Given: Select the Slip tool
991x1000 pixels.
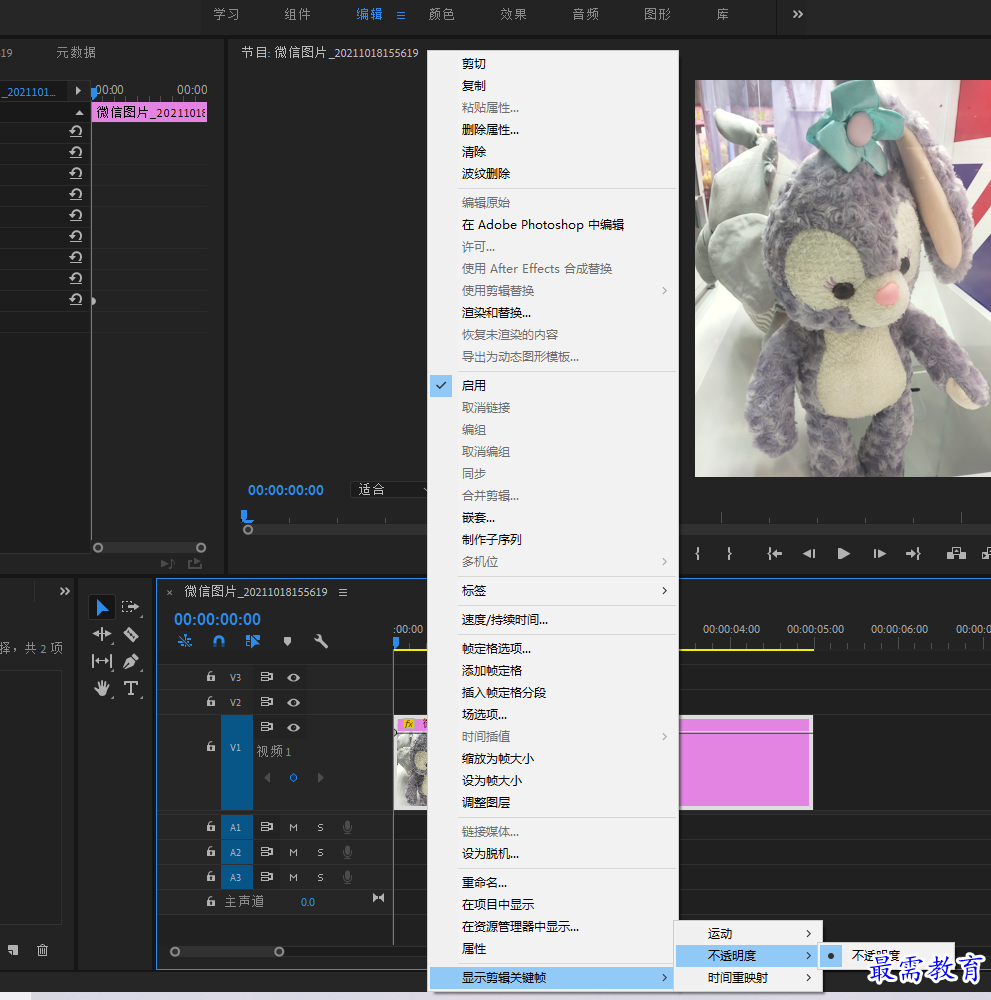Looking at the screenshot, I should coord(102,661).
